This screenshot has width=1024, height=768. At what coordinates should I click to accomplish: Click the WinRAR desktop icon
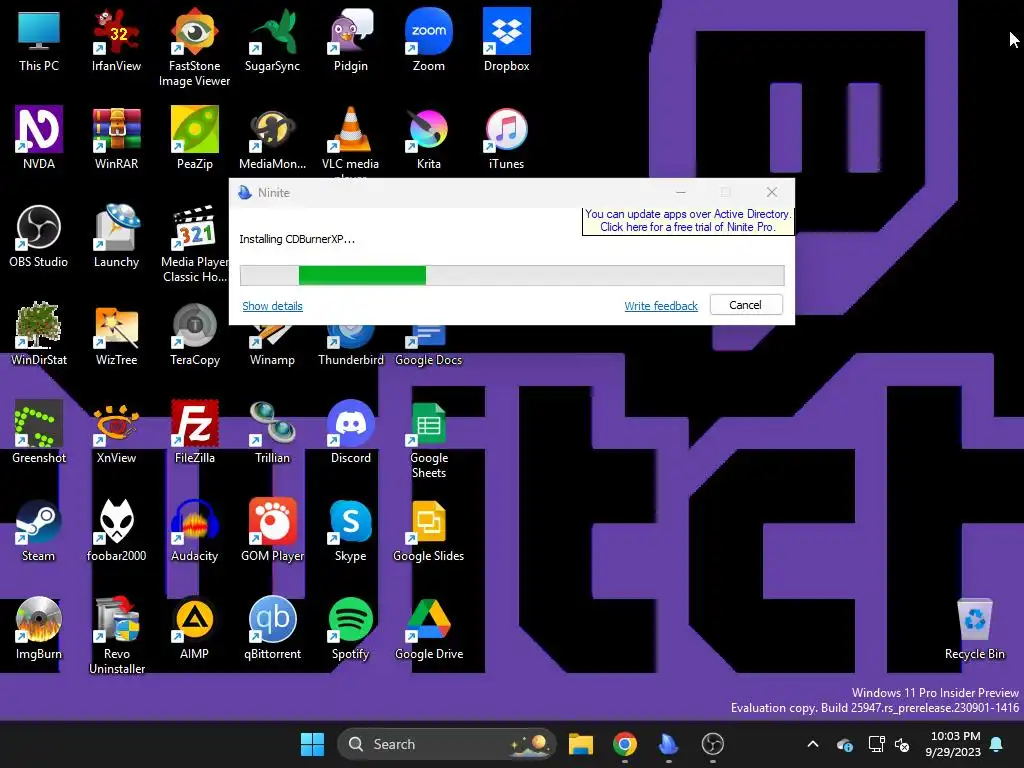(116, 138)
